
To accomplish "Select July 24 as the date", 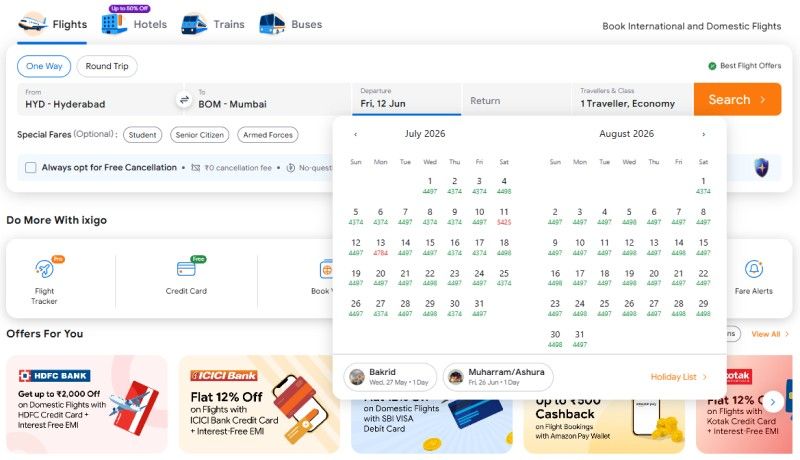I will (479, 277).
